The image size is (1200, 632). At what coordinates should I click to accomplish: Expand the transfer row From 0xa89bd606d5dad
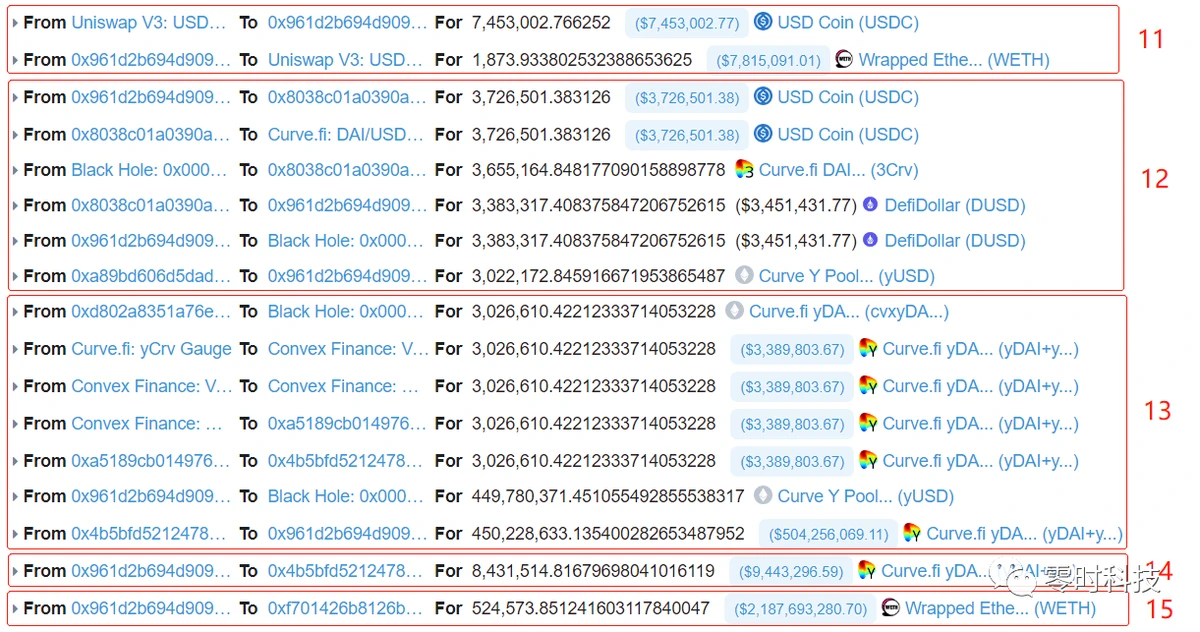pyautogui.click(x=15, y=277)
